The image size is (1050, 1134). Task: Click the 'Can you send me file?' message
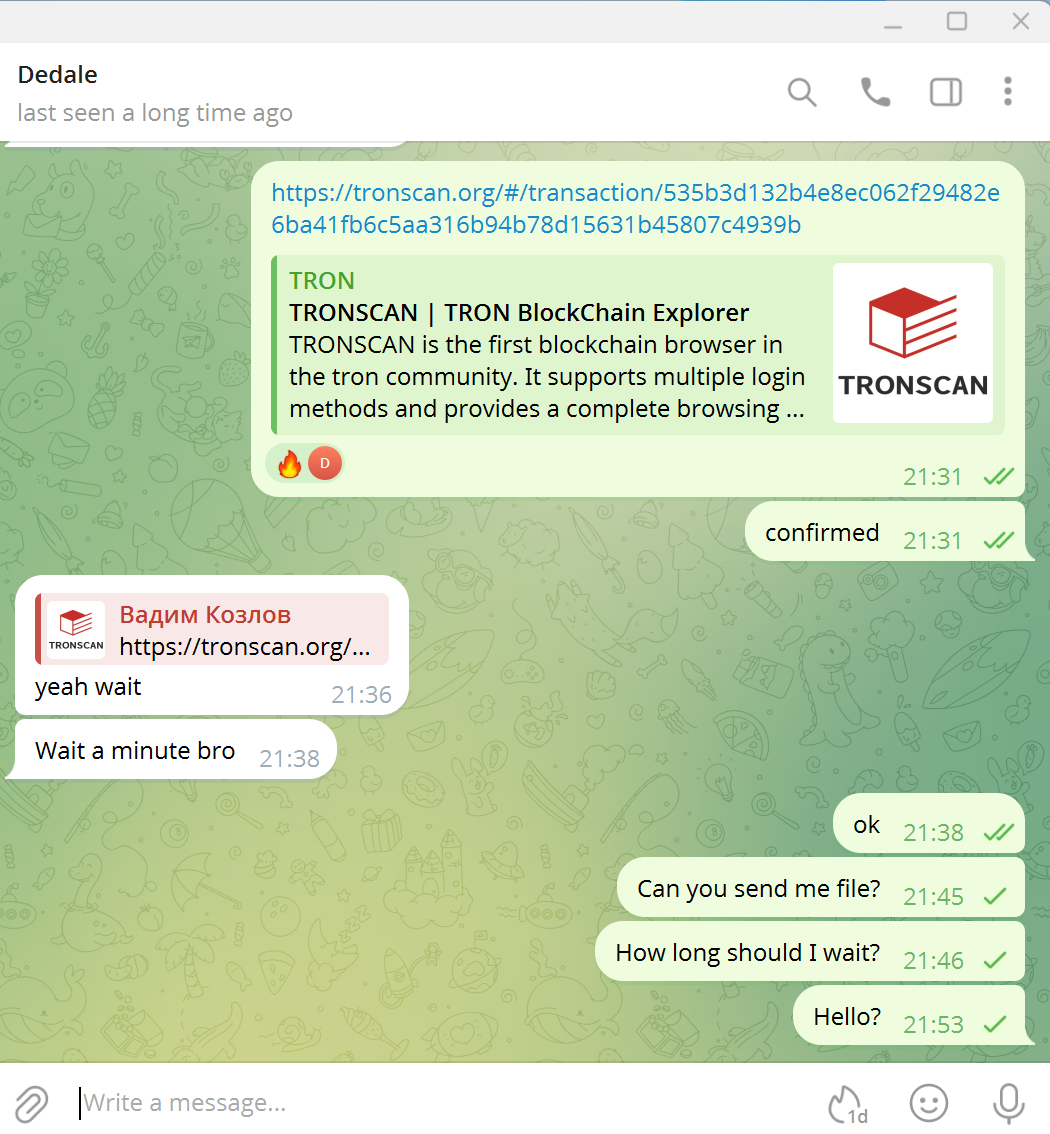[x=820, y=887]
